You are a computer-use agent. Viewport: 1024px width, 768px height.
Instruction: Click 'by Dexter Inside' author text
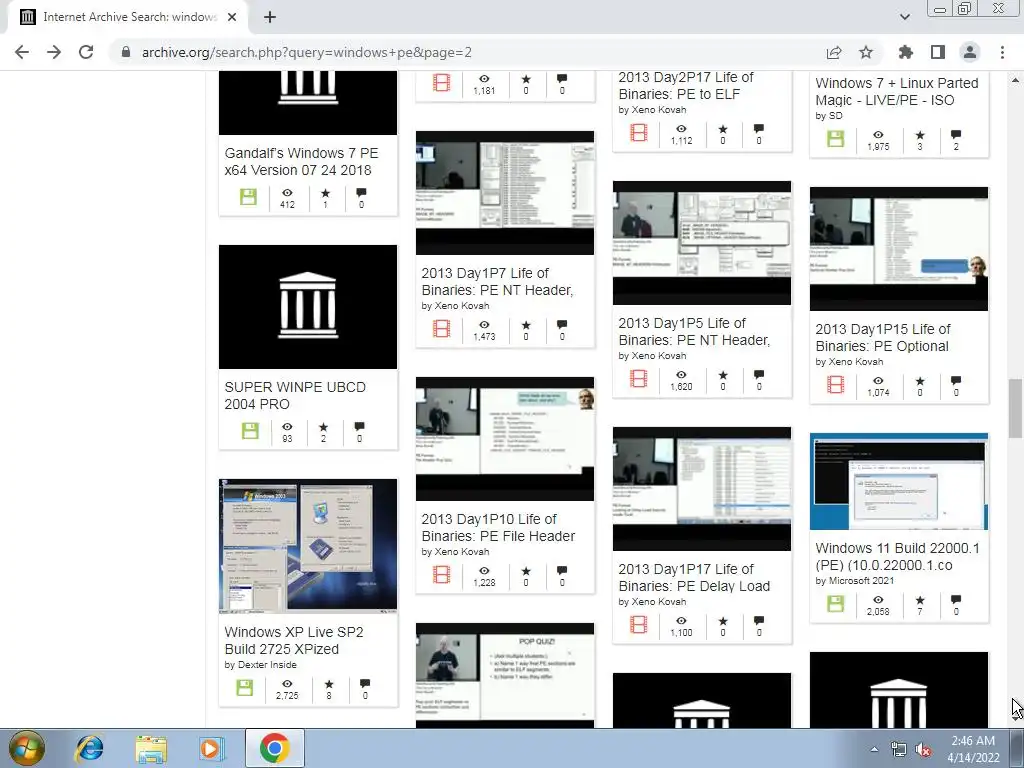click(x=261, y=665)
